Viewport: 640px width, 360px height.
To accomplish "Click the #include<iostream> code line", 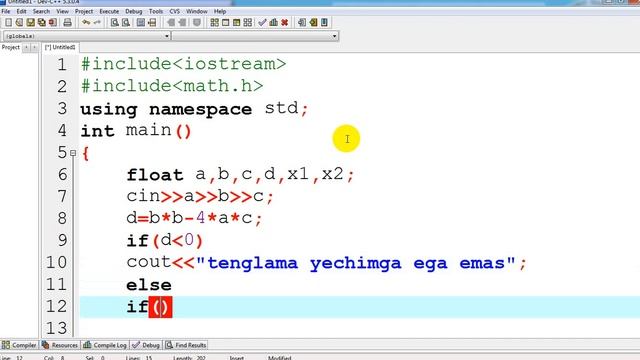I will [183, 64].
